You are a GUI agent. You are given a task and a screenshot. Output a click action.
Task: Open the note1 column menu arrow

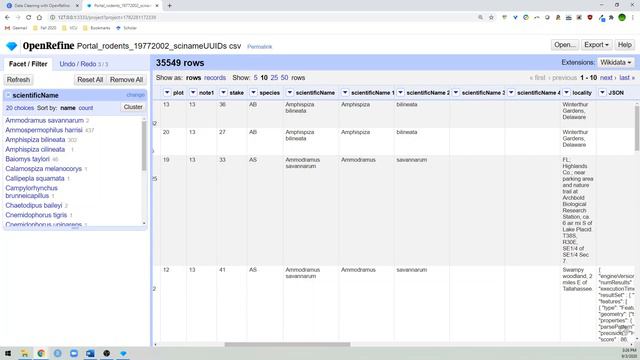193,93
